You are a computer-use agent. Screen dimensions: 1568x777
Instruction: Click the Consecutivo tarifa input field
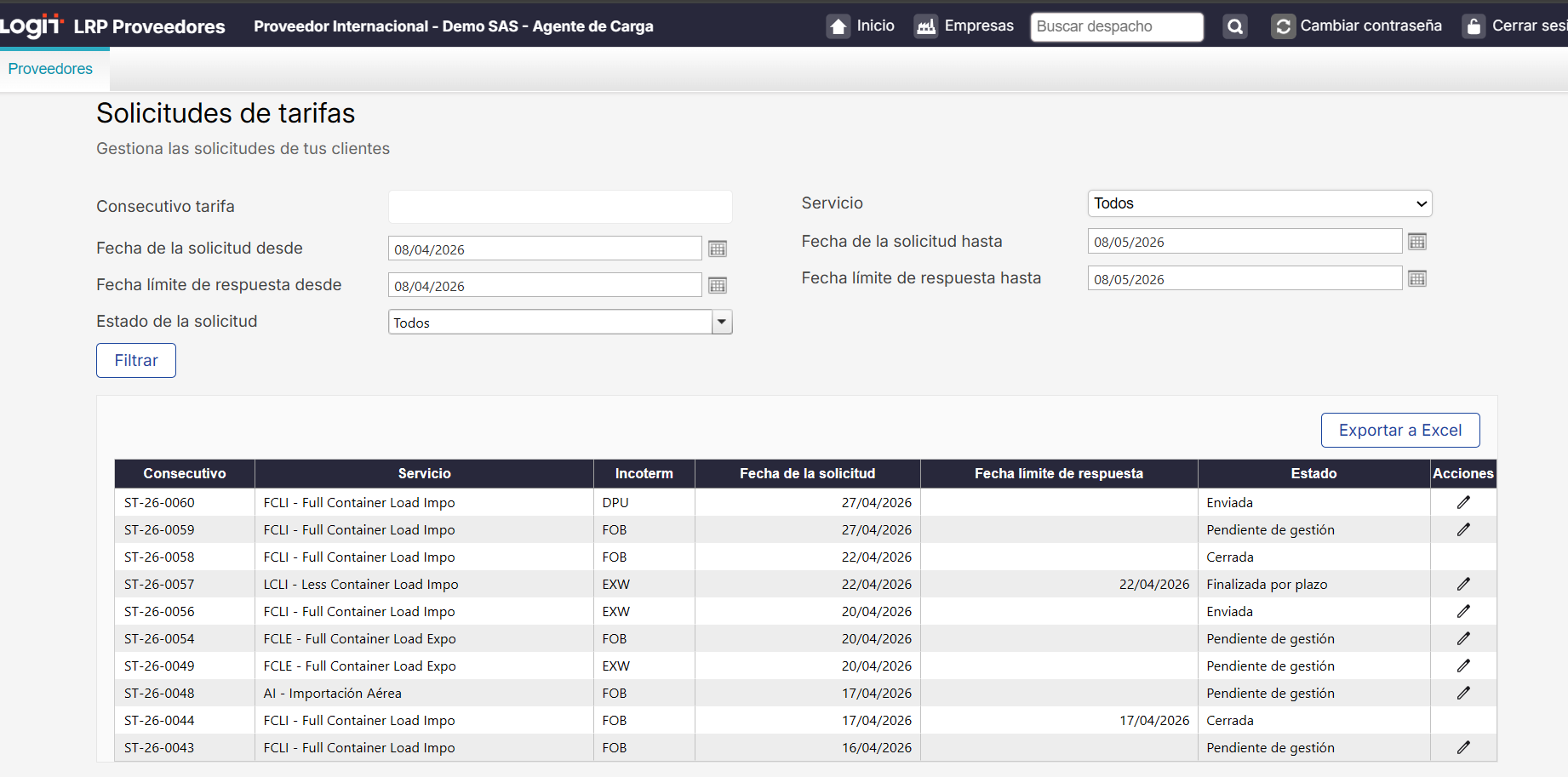tap(560, 207)
